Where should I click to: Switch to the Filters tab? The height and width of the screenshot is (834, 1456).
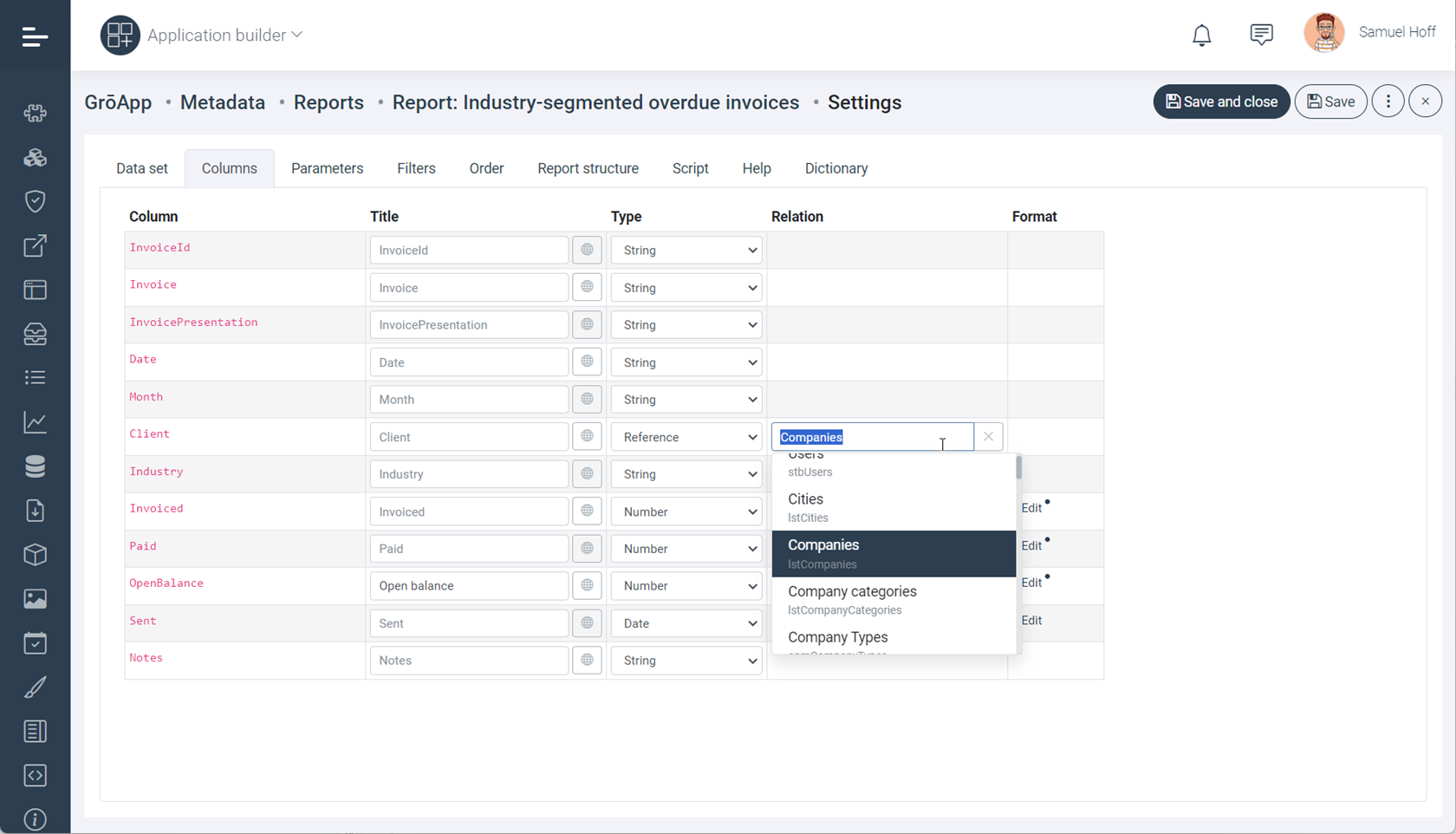416,168
